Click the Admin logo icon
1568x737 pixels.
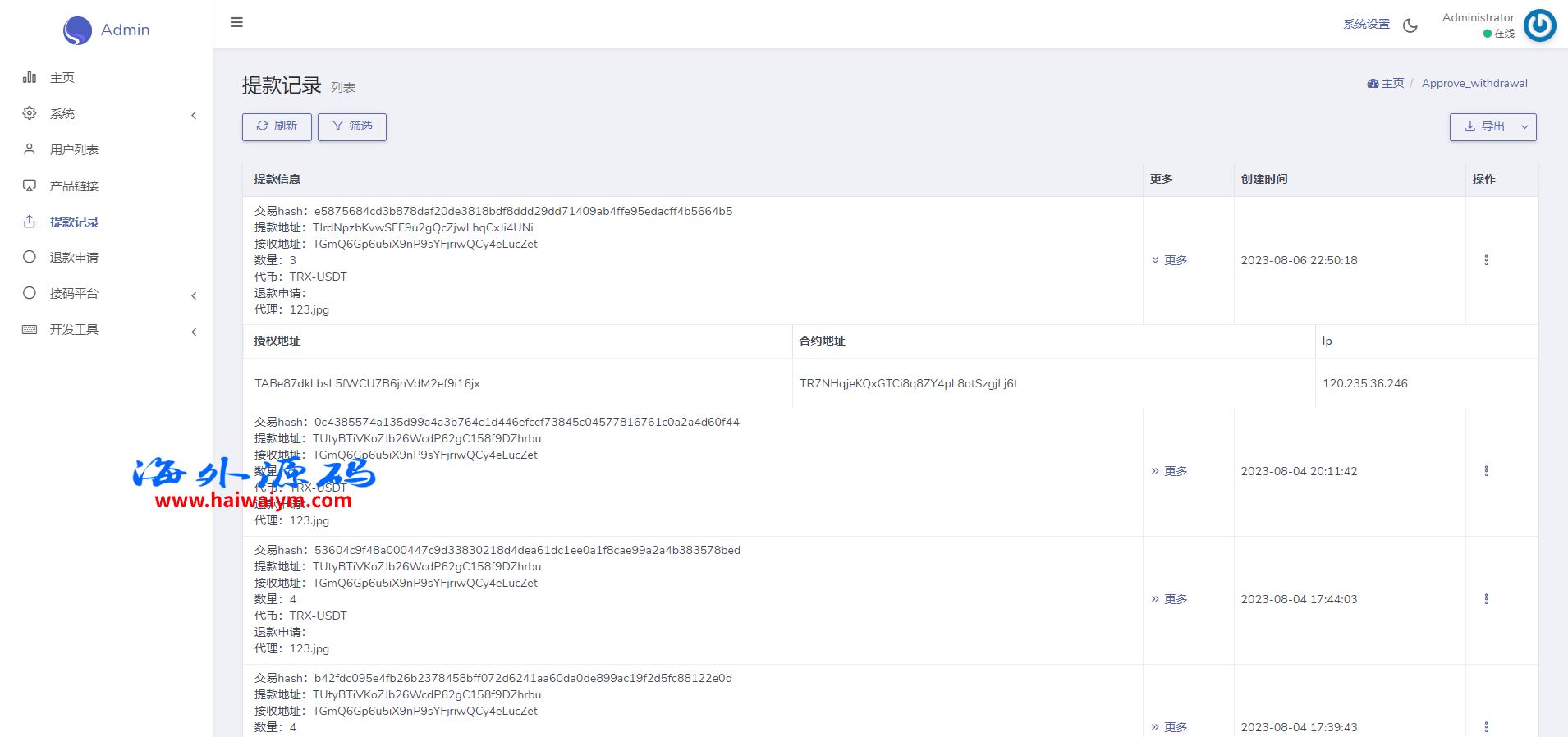click(77, 30)
